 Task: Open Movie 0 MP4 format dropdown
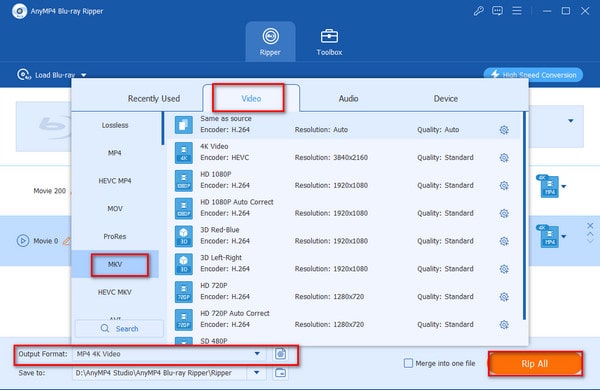563,237
